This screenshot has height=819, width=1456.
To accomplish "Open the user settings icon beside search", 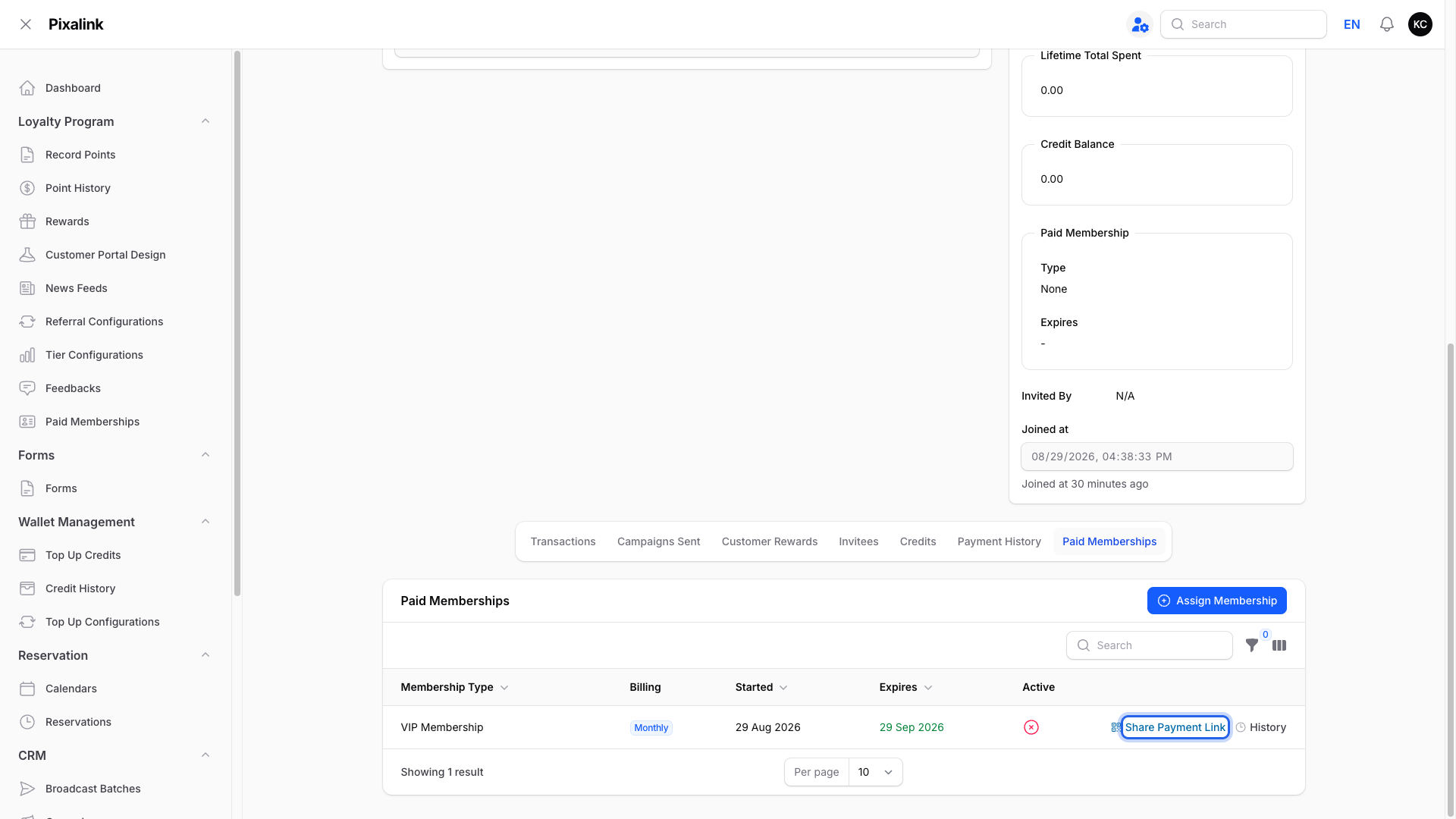I will coord(1140,24).
